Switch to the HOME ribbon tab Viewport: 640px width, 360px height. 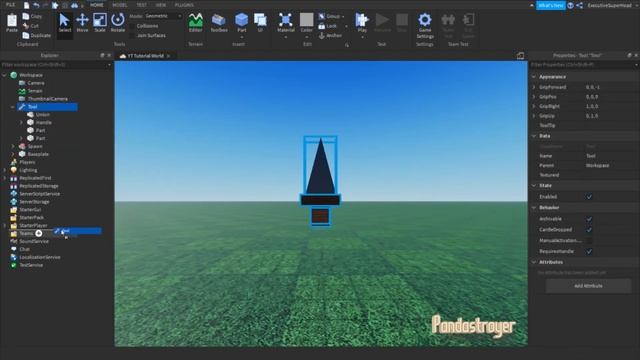coord(97,5)
